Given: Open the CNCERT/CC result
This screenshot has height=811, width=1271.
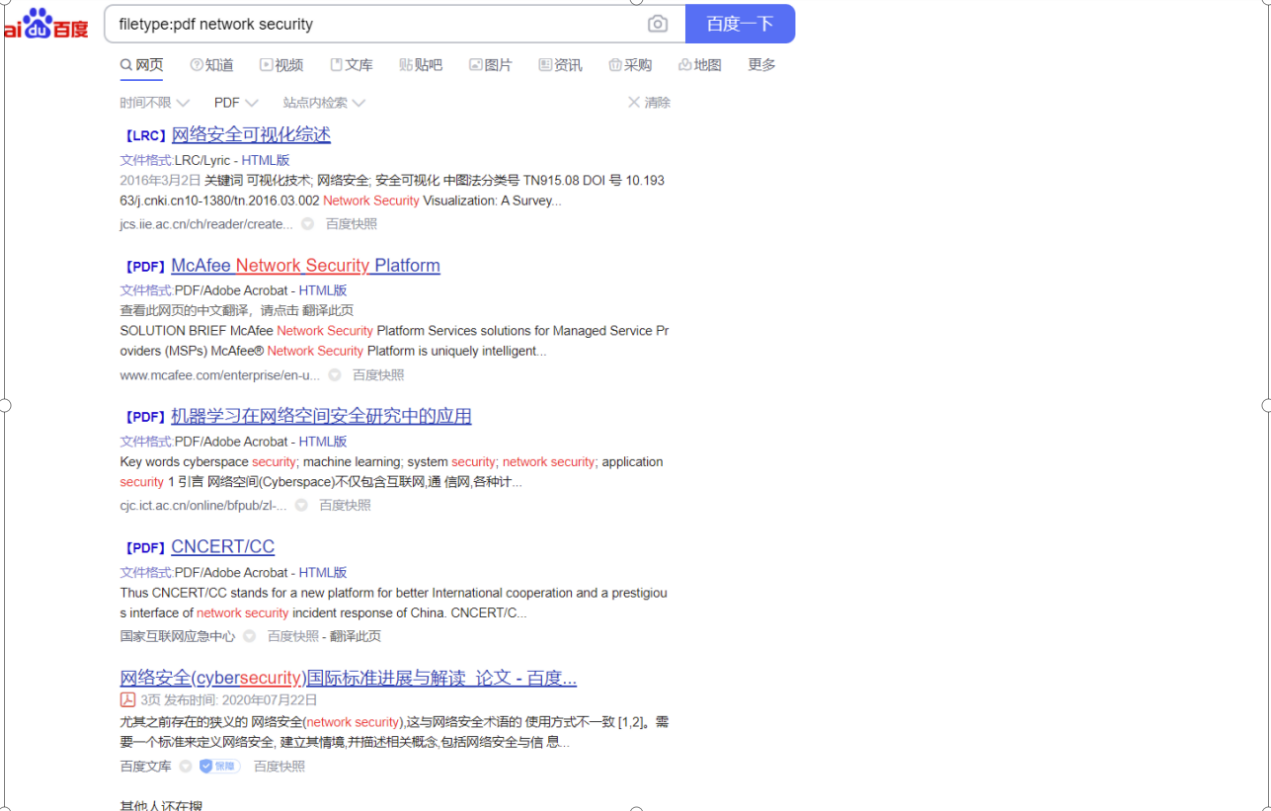Looking at the screenshot, I should click(223, 547).
